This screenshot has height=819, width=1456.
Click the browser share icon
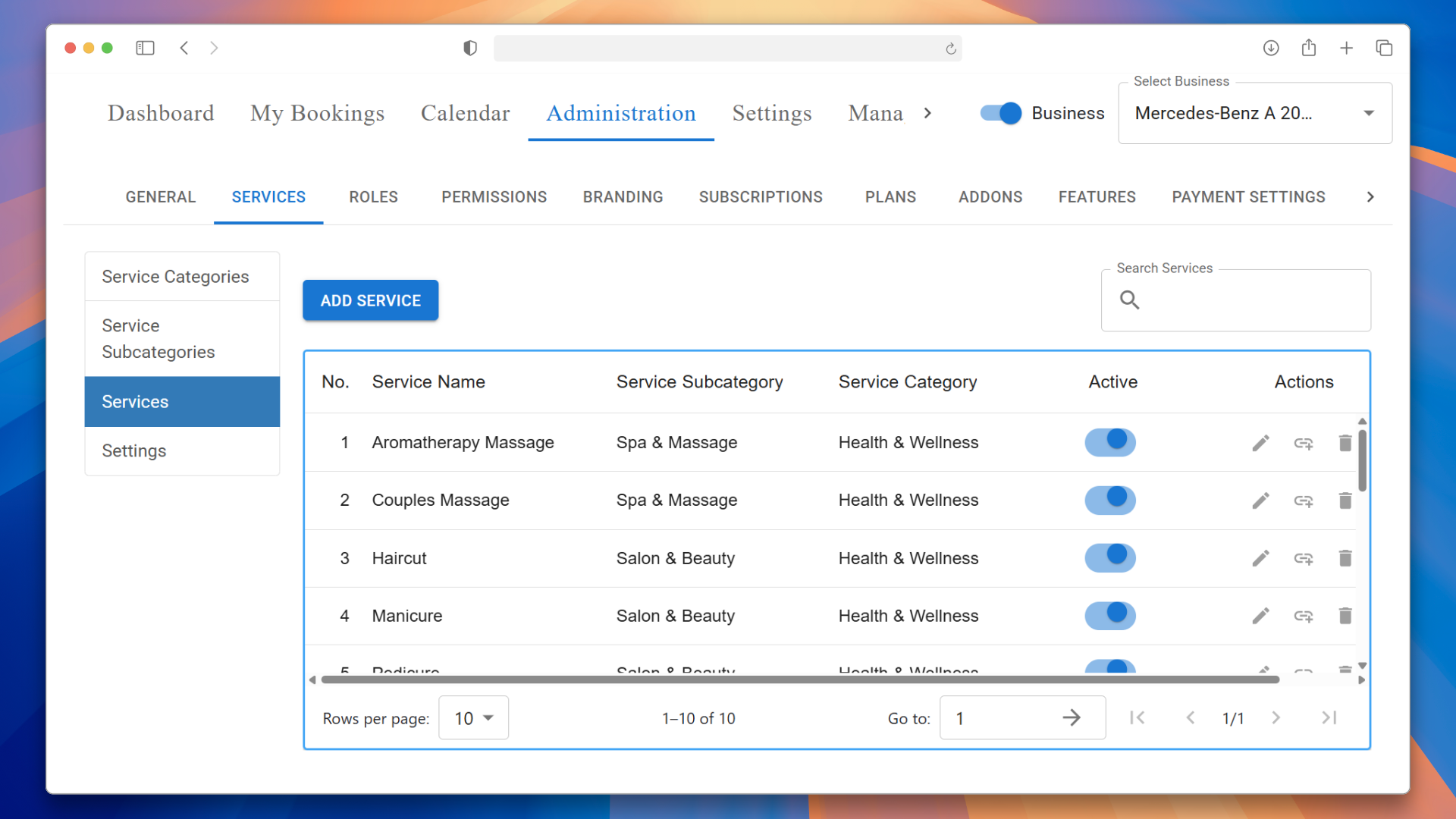click(1308, 48)
